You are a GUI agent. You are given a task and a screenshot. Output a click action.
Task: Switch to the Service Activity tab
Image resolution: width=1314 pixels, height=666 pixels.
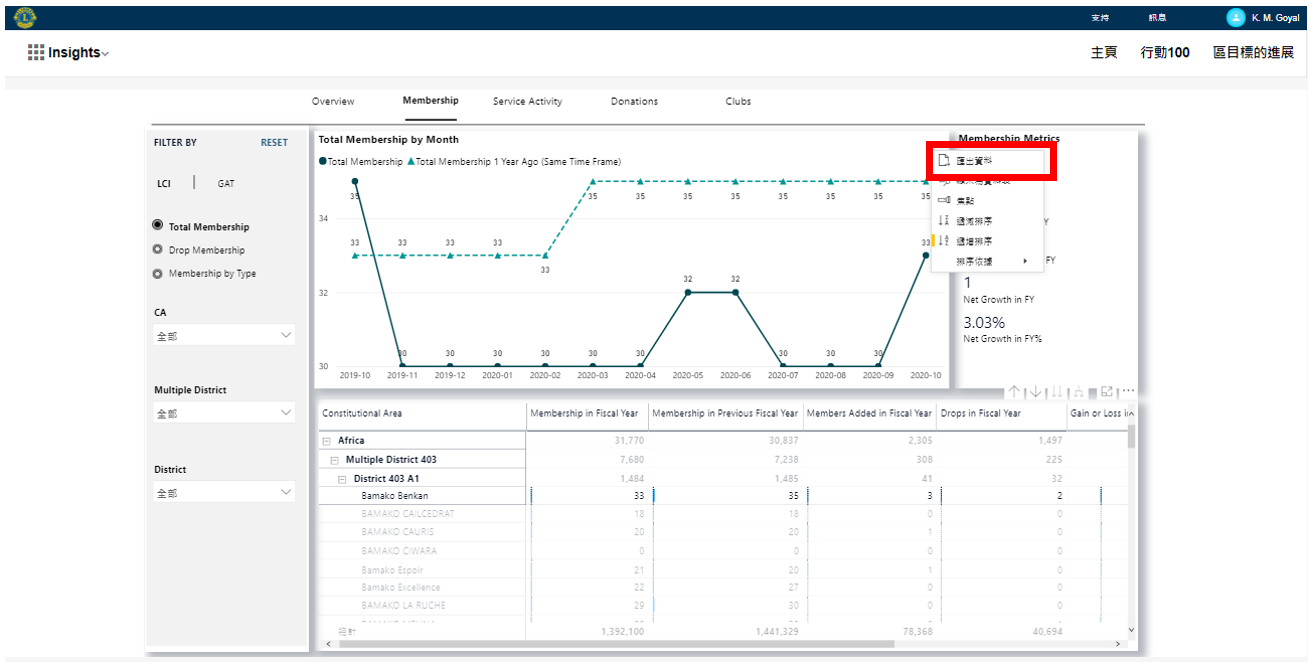pyautogui.click(x=527, y=101)
